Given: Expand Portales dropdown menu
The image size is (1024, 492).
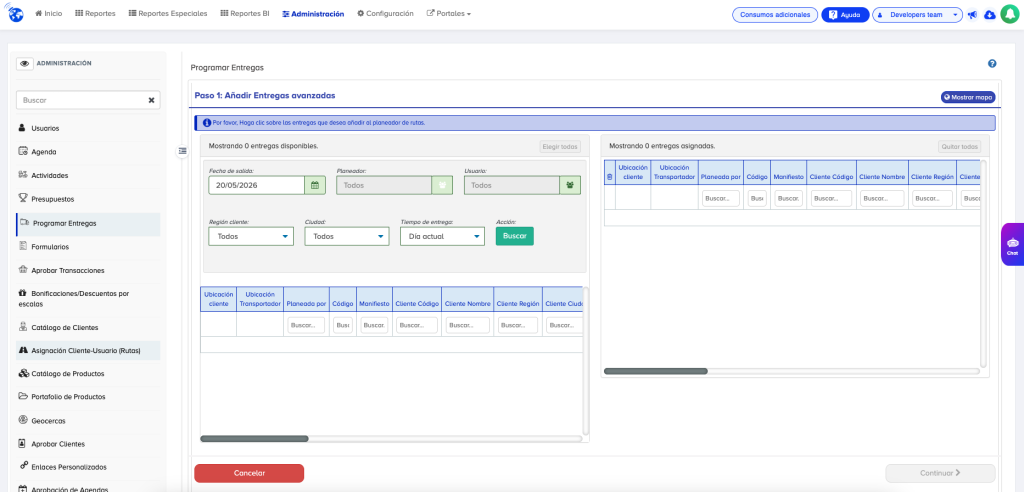Looking at the screenshot, I should click(449, 14).
